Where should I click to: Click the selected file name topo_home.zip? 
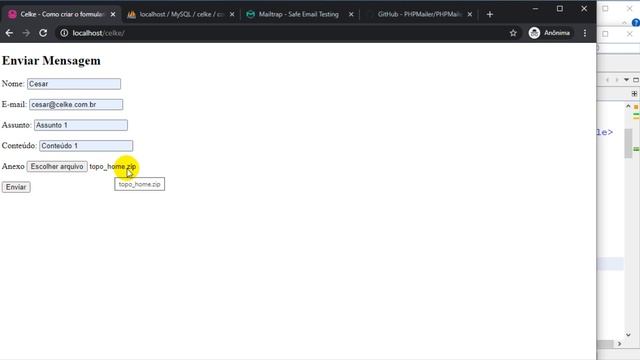[113, 167]
